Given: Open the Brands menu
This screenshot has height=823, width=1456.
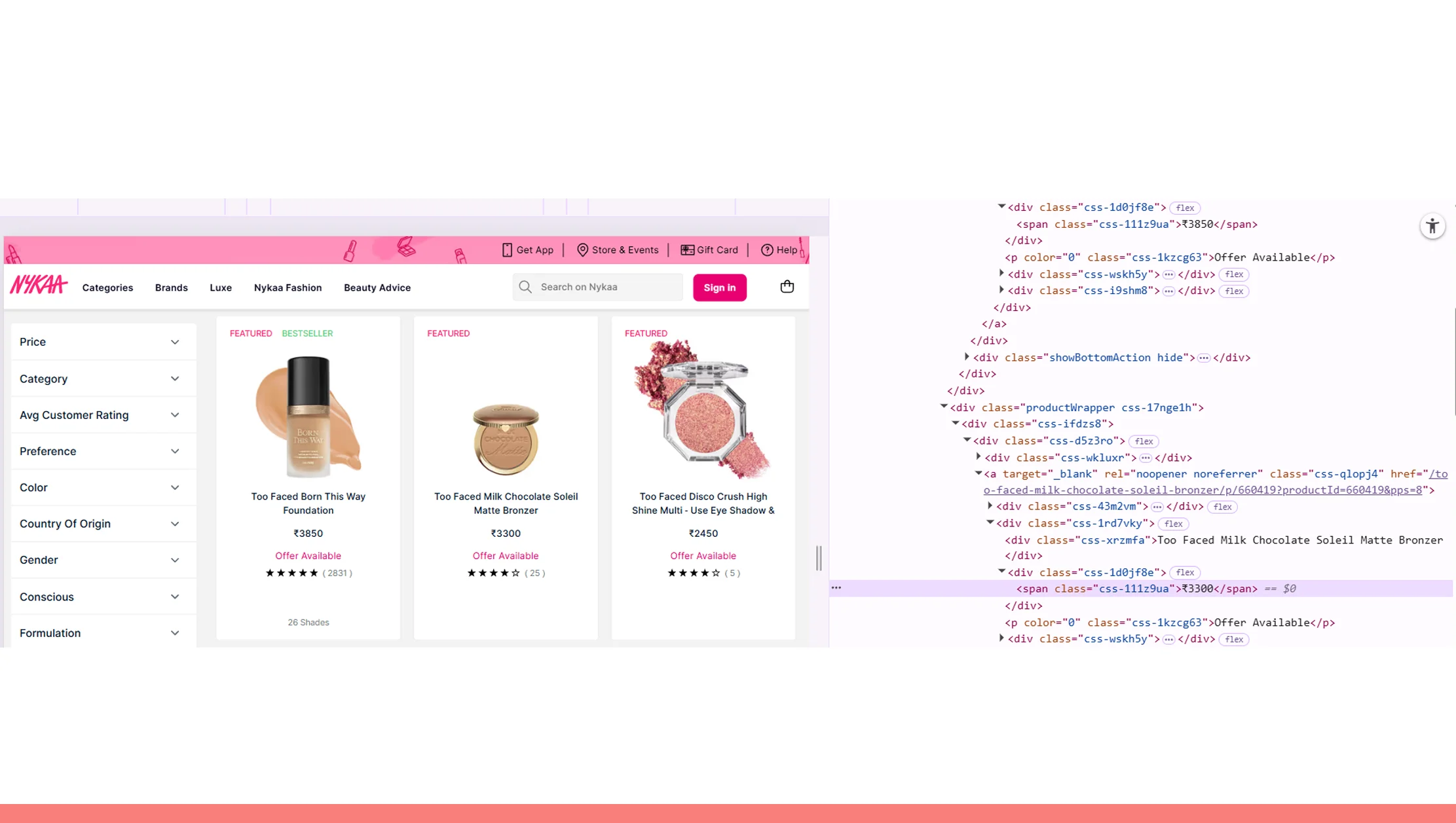Looking at the screenshot, I should pyautogui.click(x=171, y=287).
